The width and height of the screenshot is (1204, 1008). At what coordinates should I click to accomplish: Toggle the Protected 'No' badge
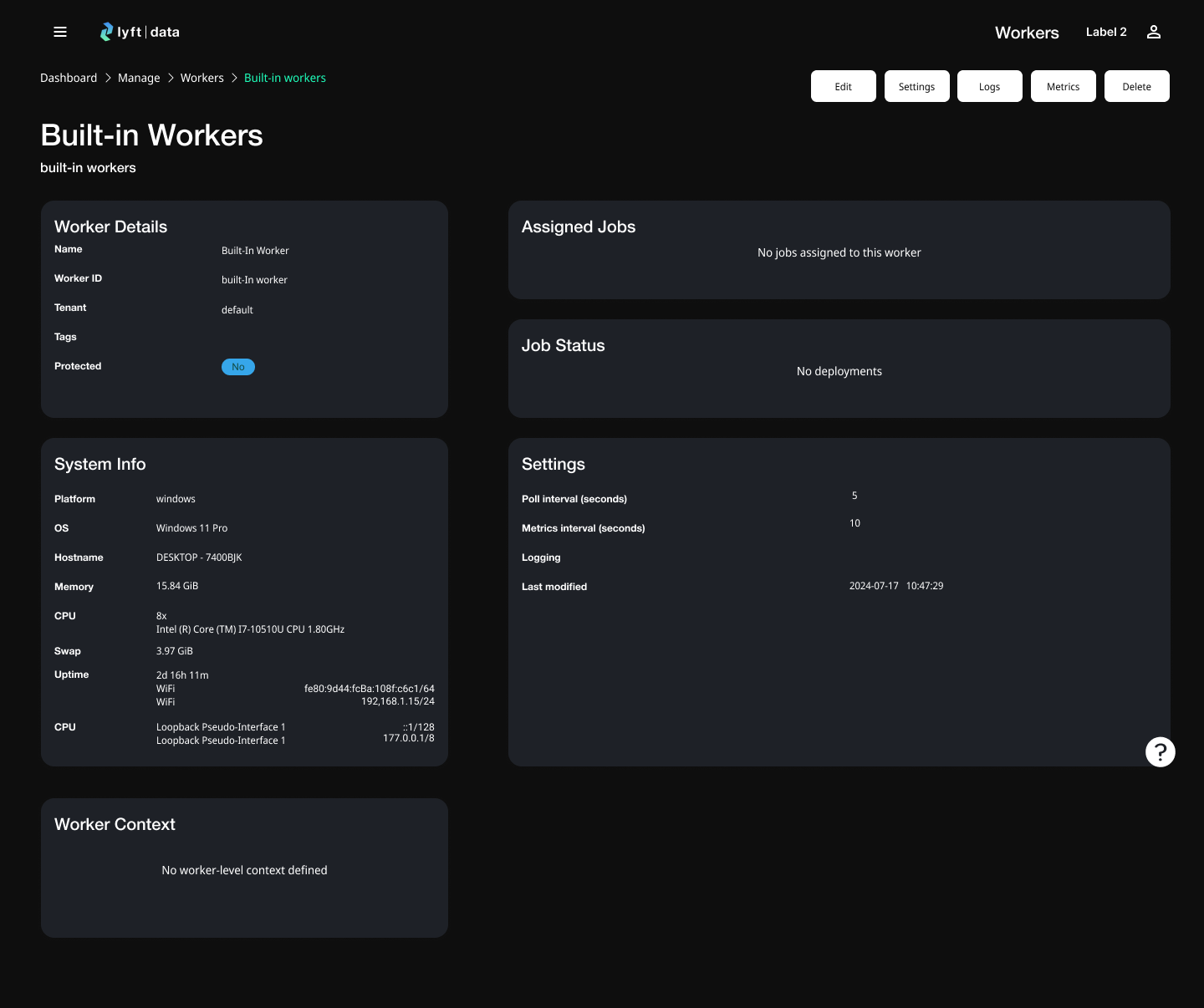(238, 367)
